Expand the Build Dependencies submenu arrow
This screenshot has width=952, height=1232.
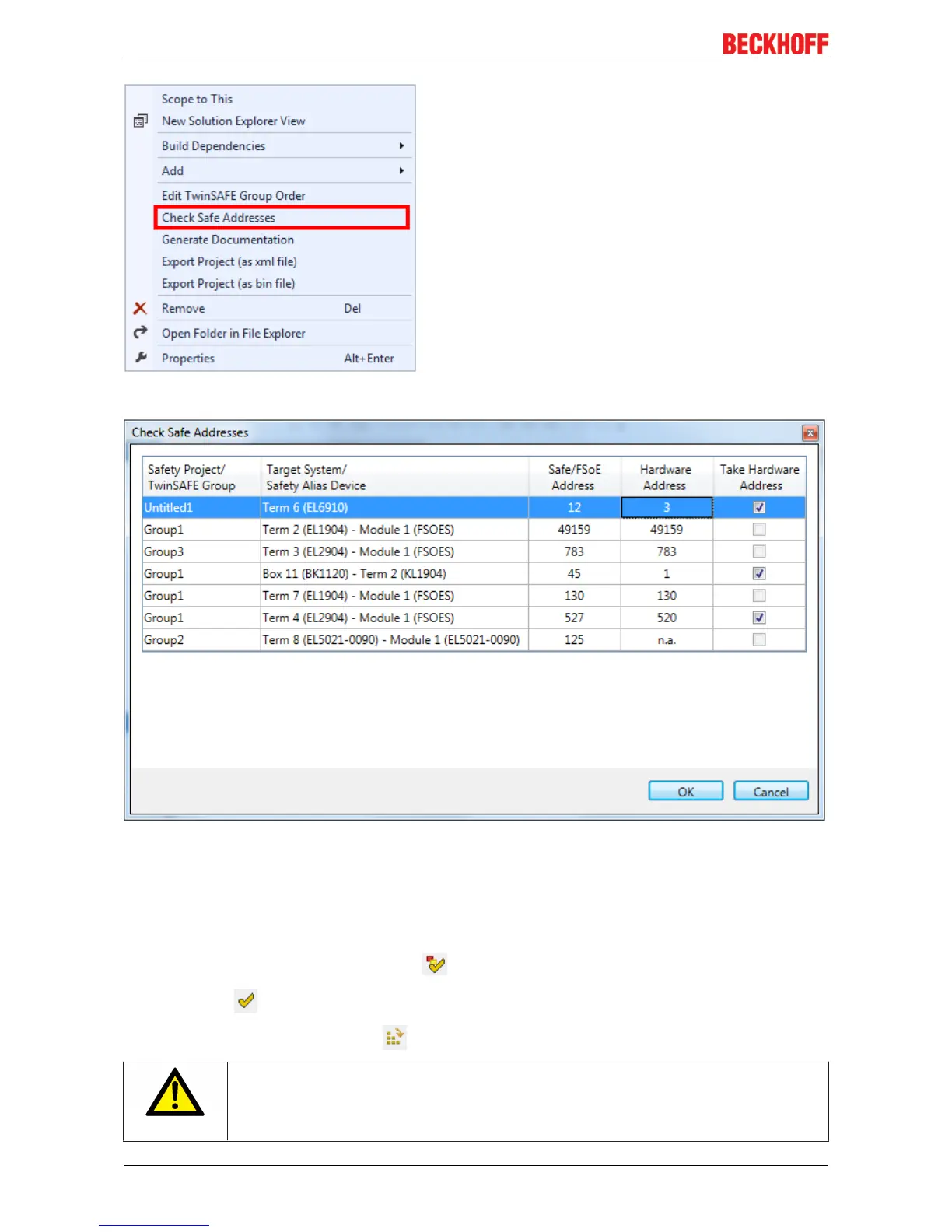pos(401,145)
